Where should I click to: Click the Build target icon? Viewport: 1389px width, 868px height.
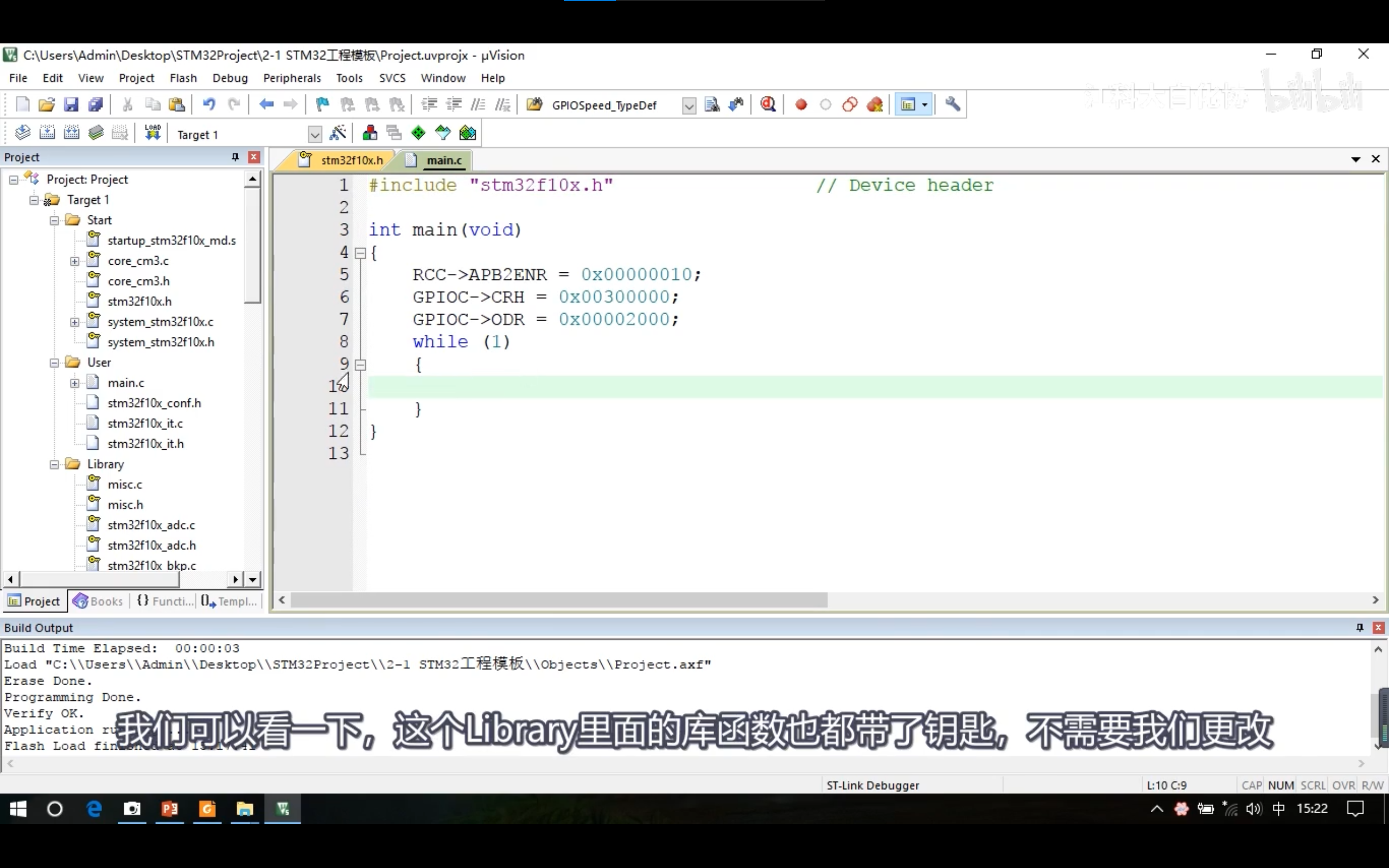click(47, 133)
